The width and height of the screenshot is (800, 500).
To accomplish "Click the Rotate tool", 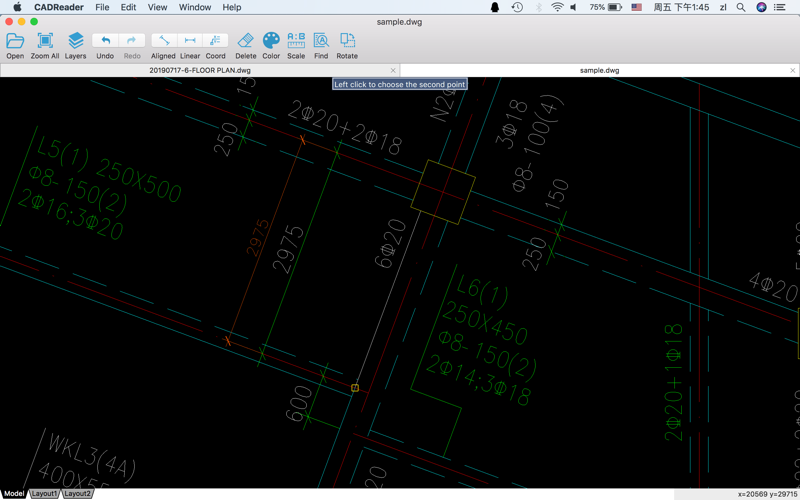I will click(347, 45).
